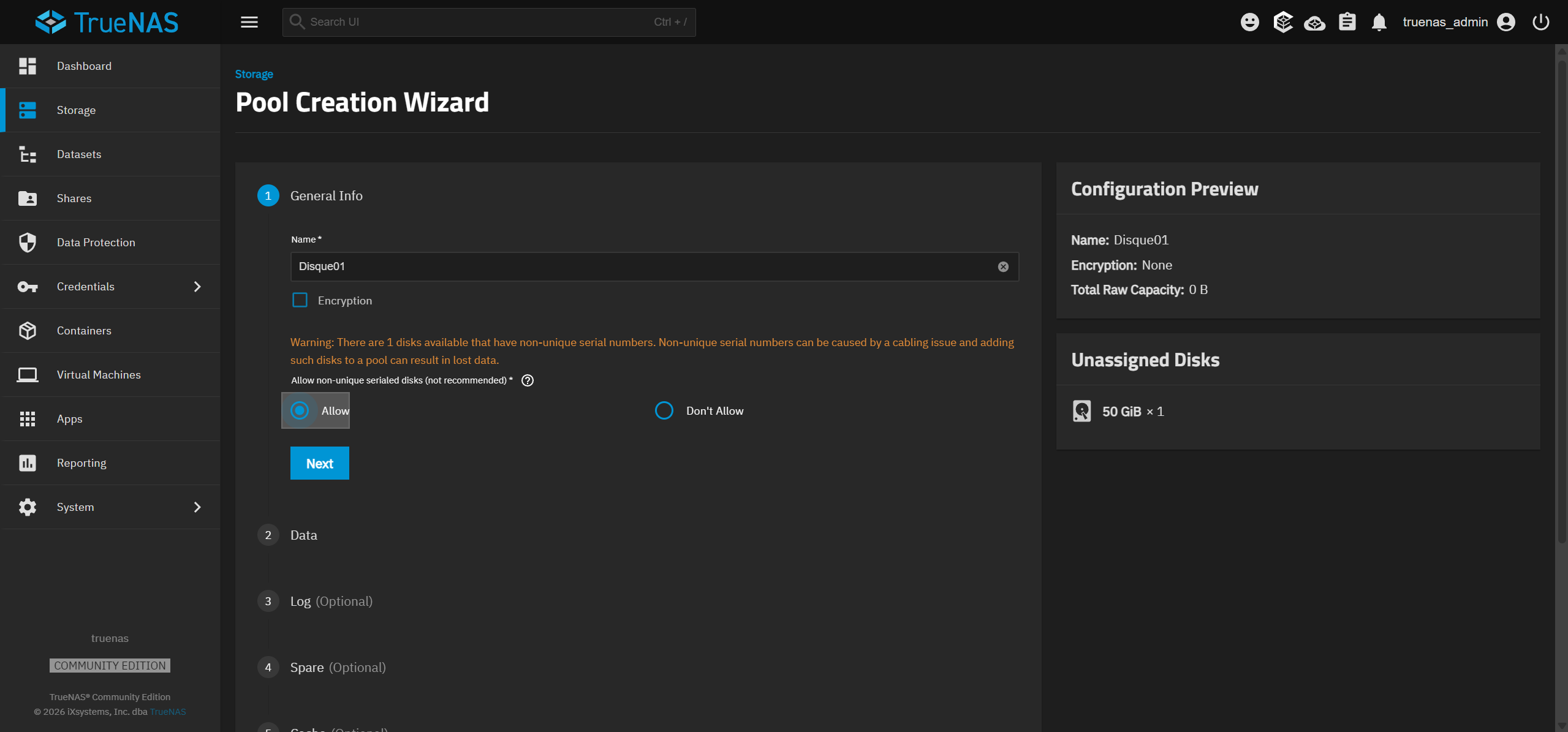Click the Shares folder icon
The width and height of the screenshot is (1568, 732).
point(28,198)
